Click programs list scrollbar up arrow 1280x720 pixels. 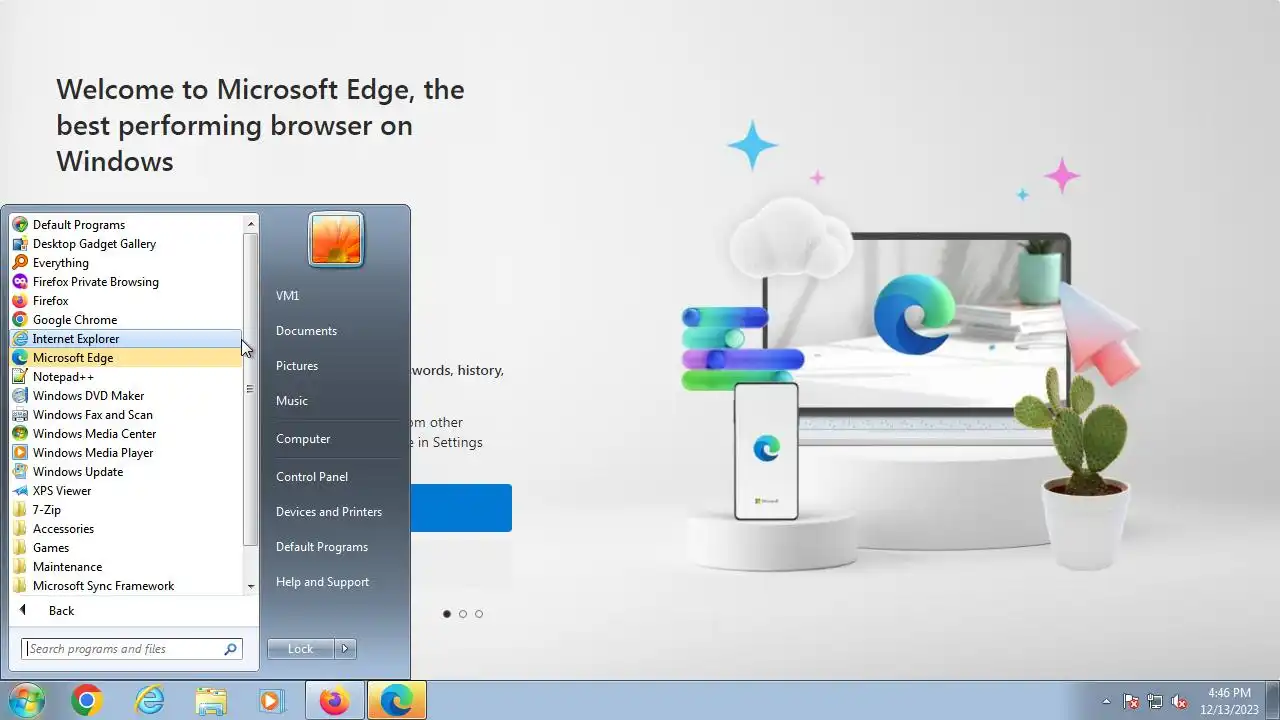251,225
